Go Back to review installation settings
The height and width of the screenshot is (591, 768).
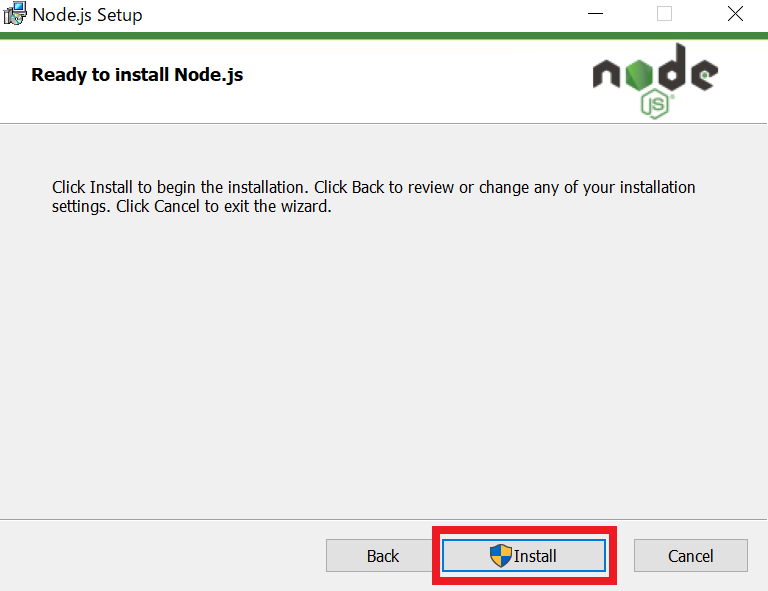click(x=383, y=556)
